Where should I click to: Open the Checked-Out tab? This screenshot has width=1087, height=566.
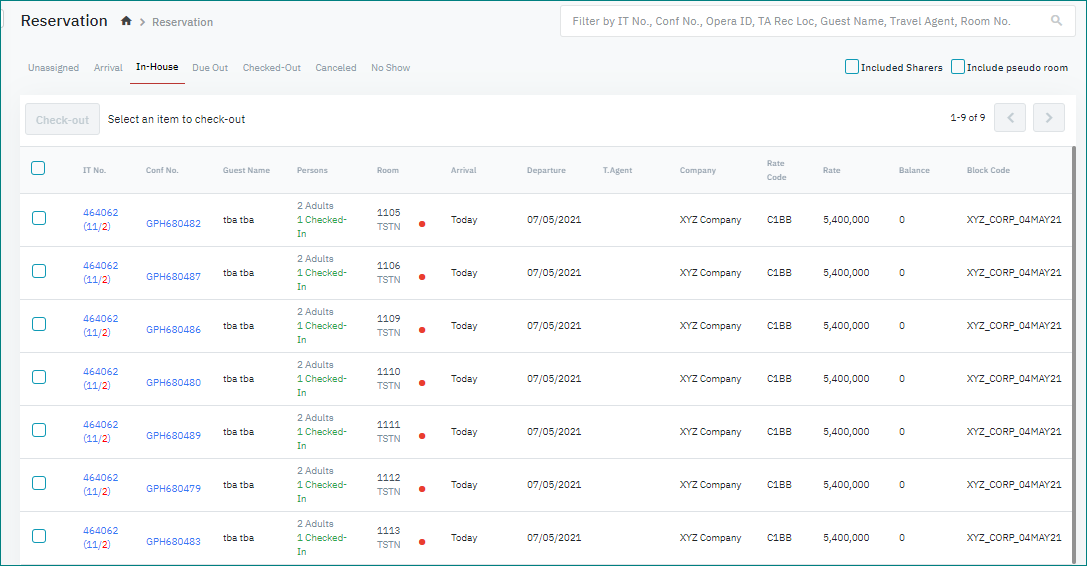(271, 68)
